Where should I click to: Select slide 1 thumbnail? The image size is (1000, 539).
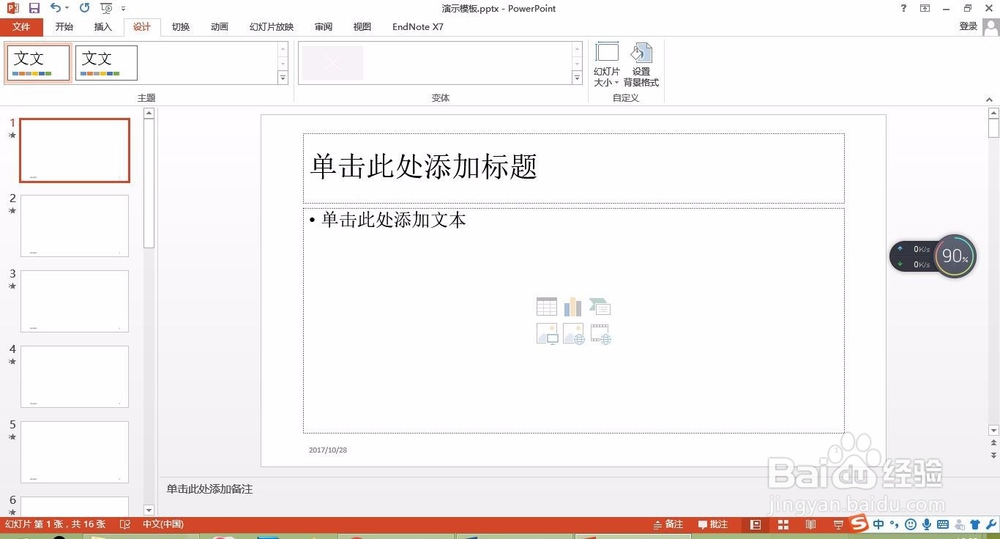(75, 151)
